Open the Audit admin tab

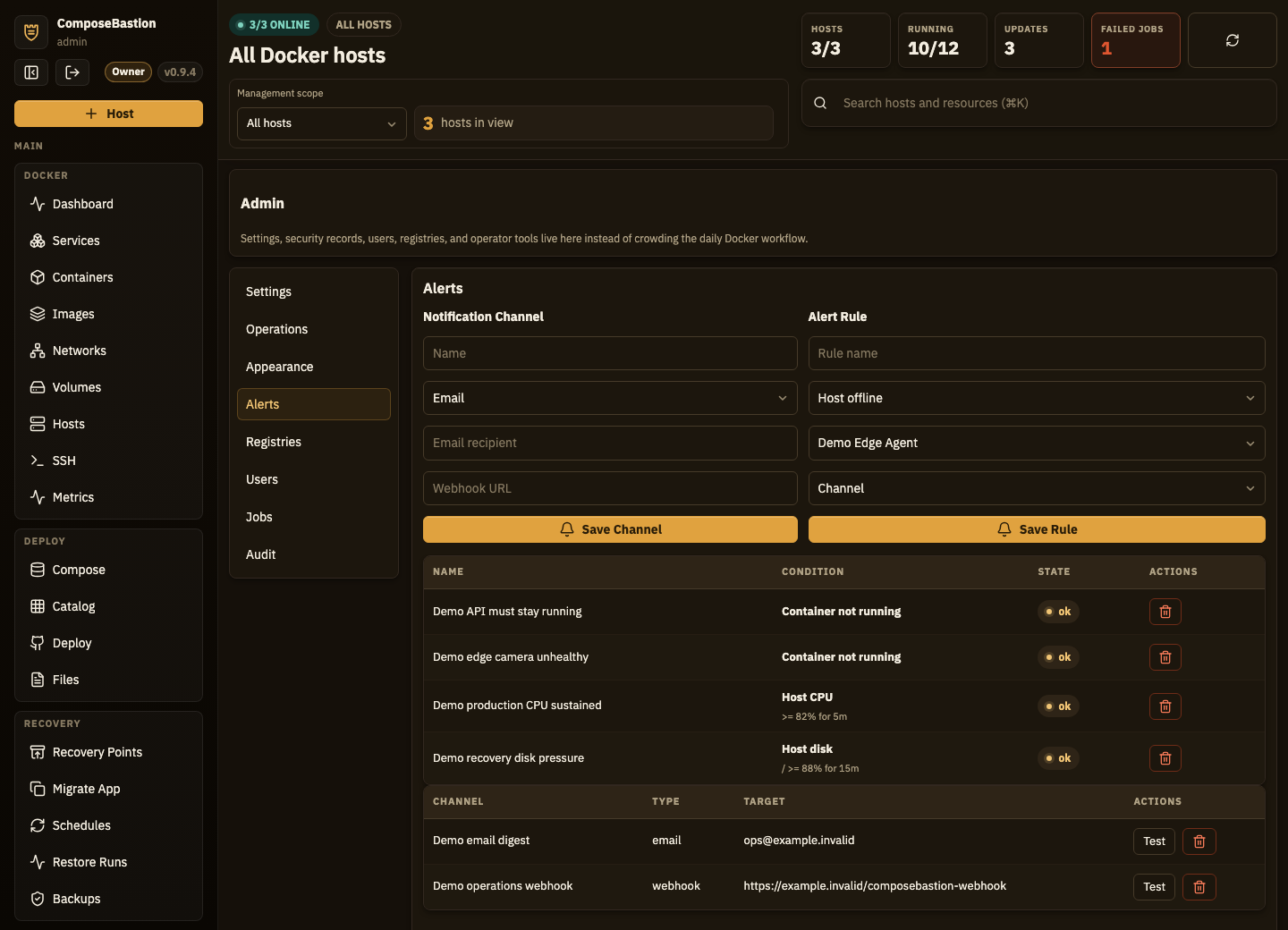(314, 554)
